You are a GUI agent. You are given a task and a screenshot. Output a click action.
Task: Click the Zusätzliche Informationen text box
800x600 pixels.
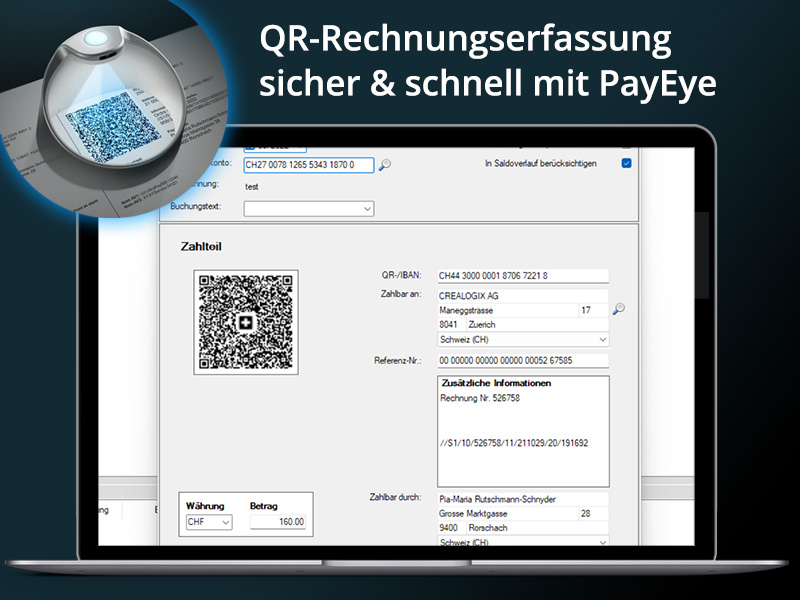523,432
